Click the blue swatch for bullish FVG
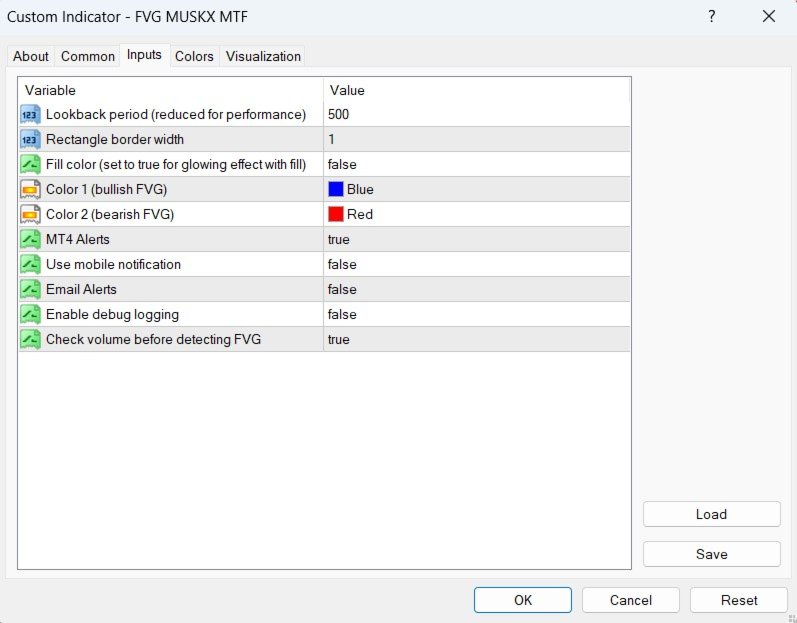 tap(336, 189)
